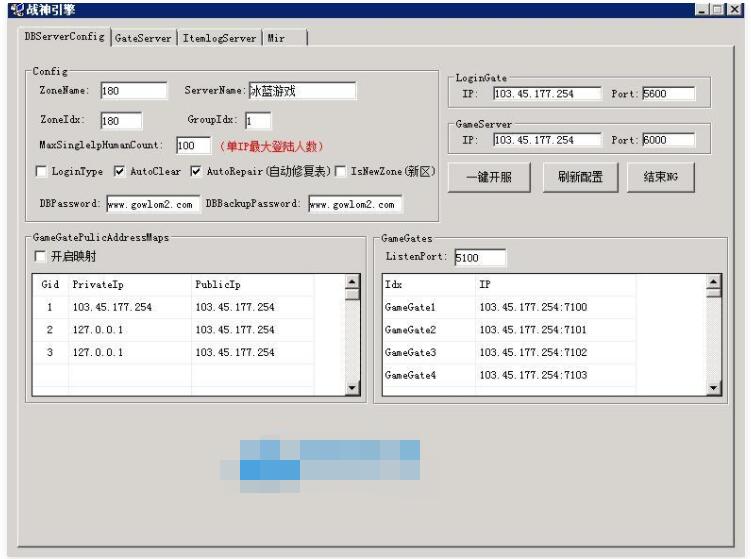Check the IsNewZone option
The height and width of the screenshot is (559, 751).
point(341,172)
